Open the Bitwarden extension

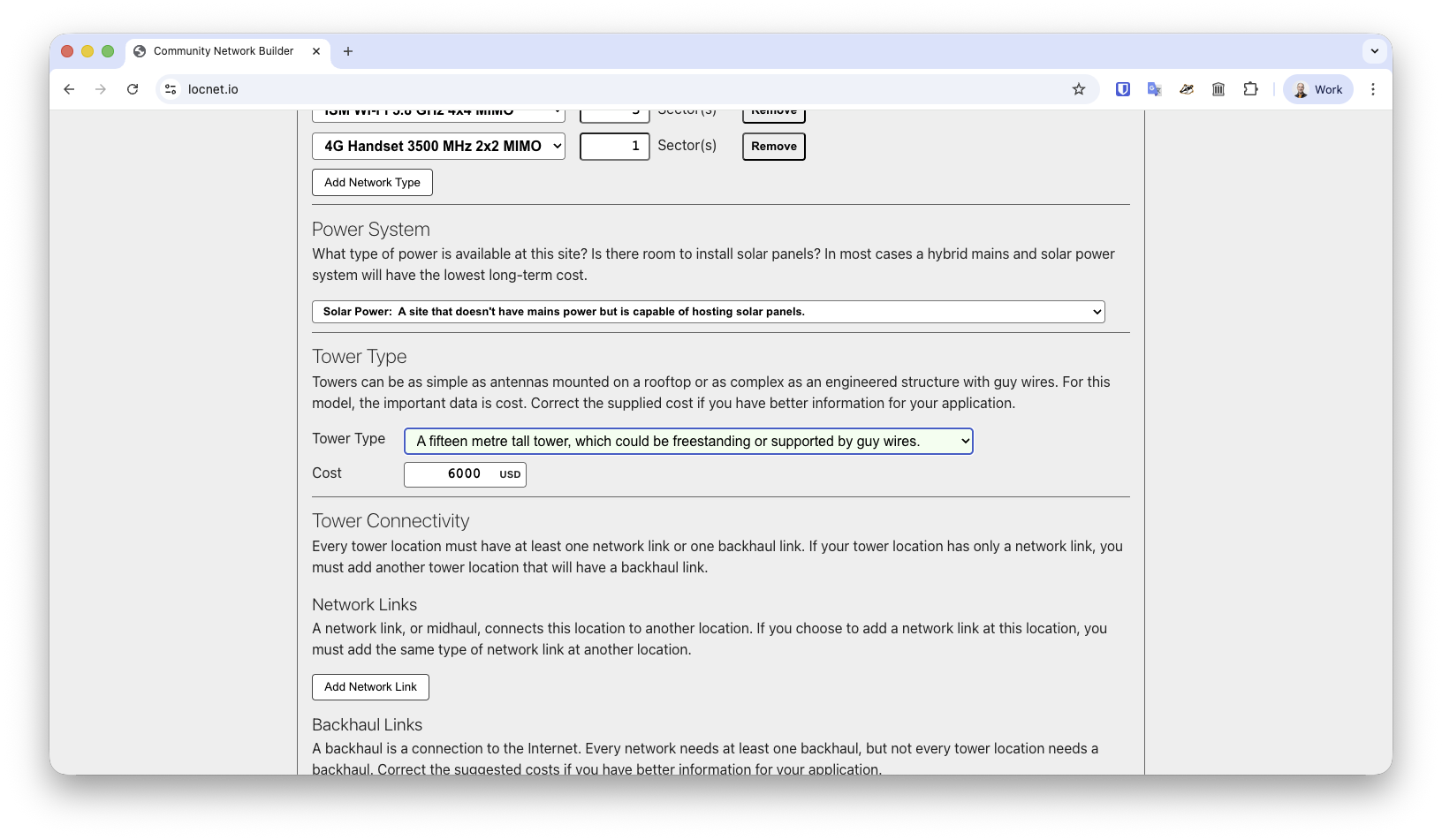[x=1122, y=89]
